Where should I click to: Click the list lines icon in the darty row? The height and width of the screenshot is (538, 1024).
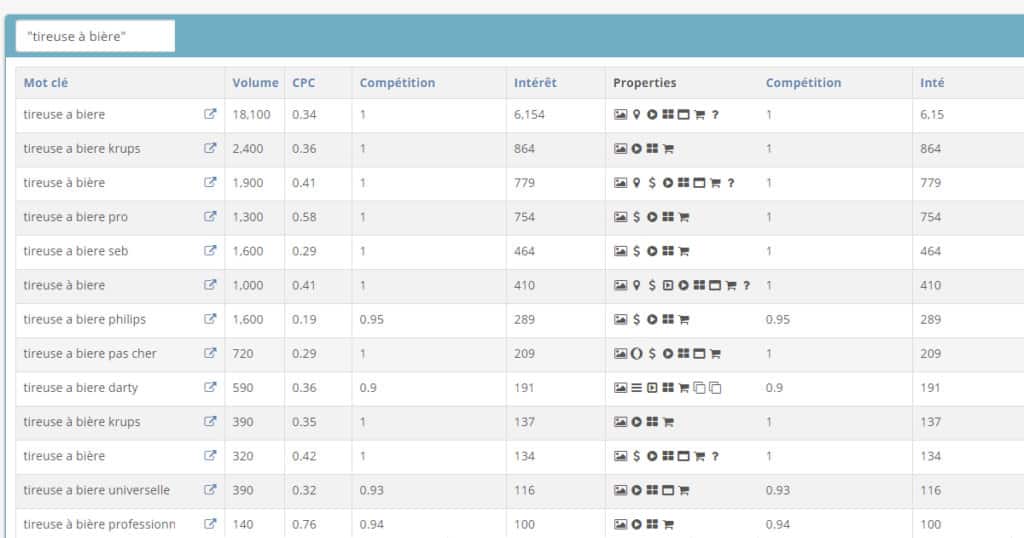click(x=636, y=388)
